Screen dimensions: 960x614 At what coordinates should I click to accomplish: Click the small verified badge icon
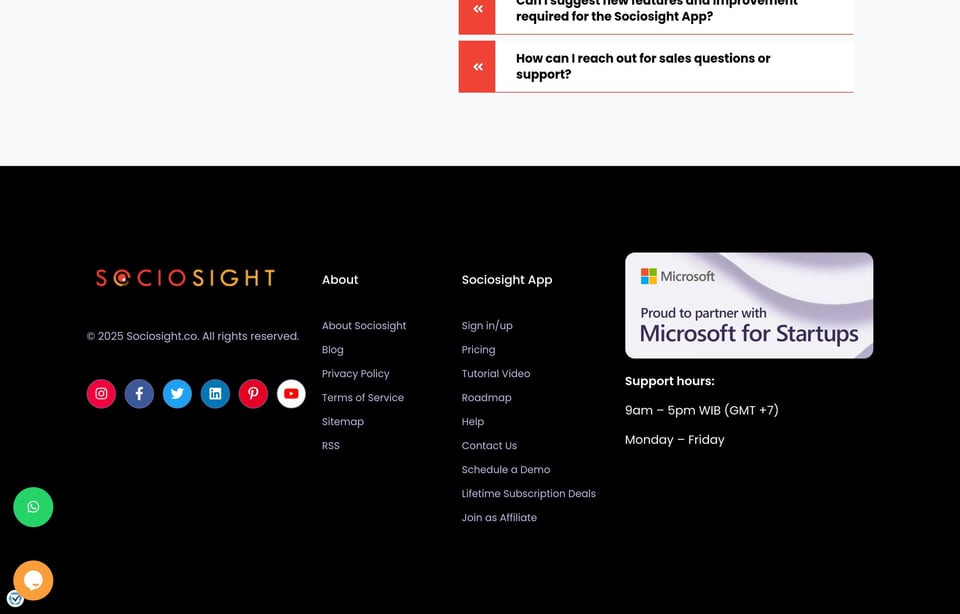click(15, 599)
